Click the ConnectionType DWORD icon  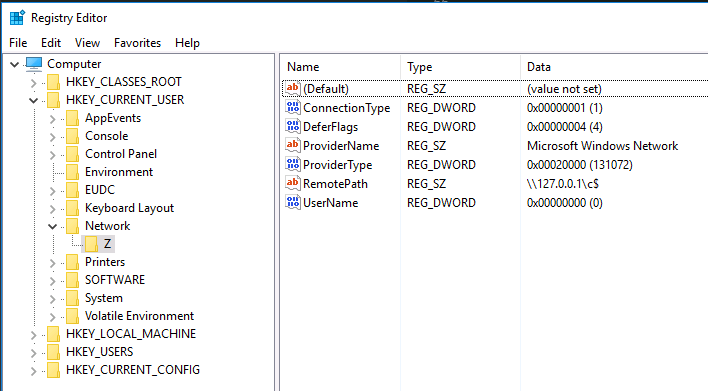tap(293, 107)
